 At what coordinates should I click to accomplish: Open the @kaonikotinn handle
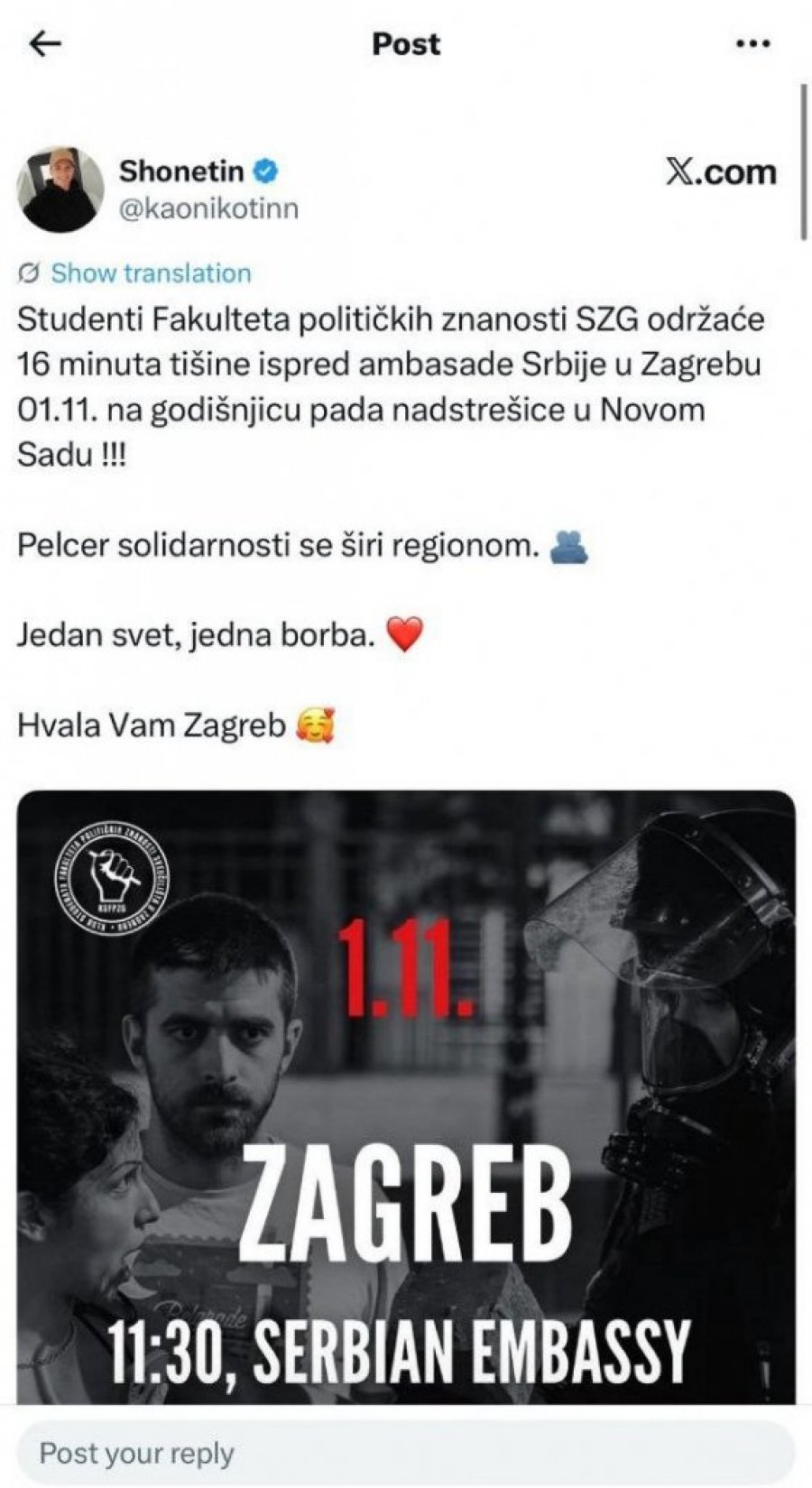pyautogui.click(x=208, y=209)
